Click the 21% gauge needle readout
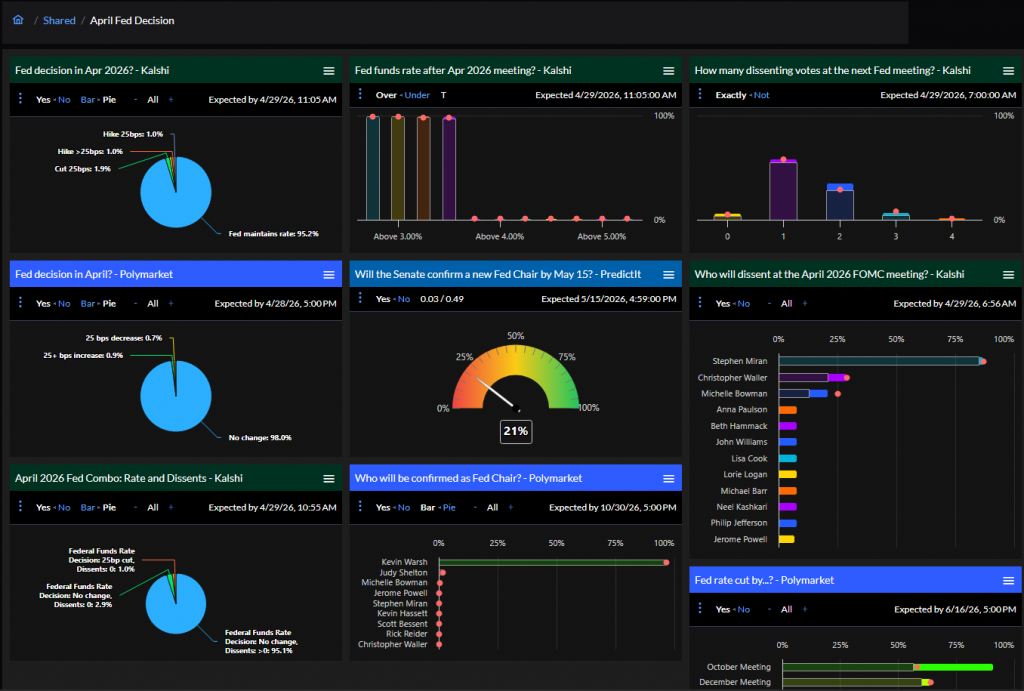Image resolution: width=1024 pixels, height=691 pixels. point(515,432)
